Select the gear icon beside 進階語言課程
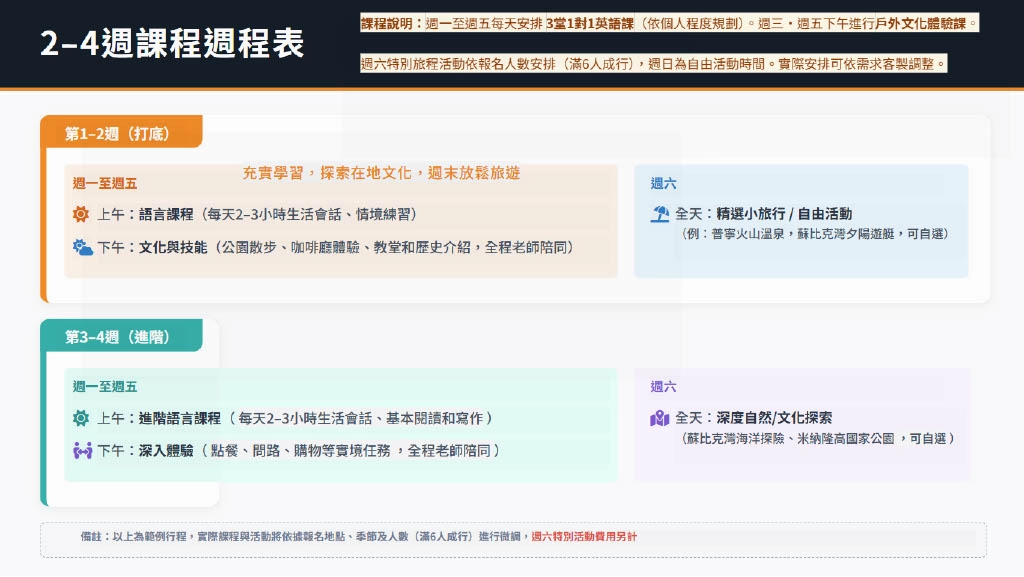1024x577 pixels. pyautogui.click(x=80, y=418)
